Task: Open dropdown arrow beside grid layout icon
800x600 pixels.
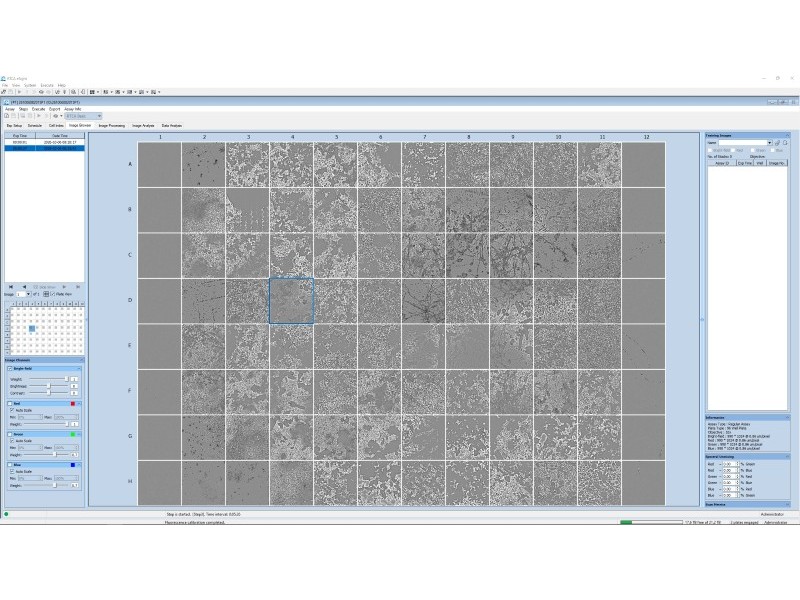Action: click(x=98, y=92)
